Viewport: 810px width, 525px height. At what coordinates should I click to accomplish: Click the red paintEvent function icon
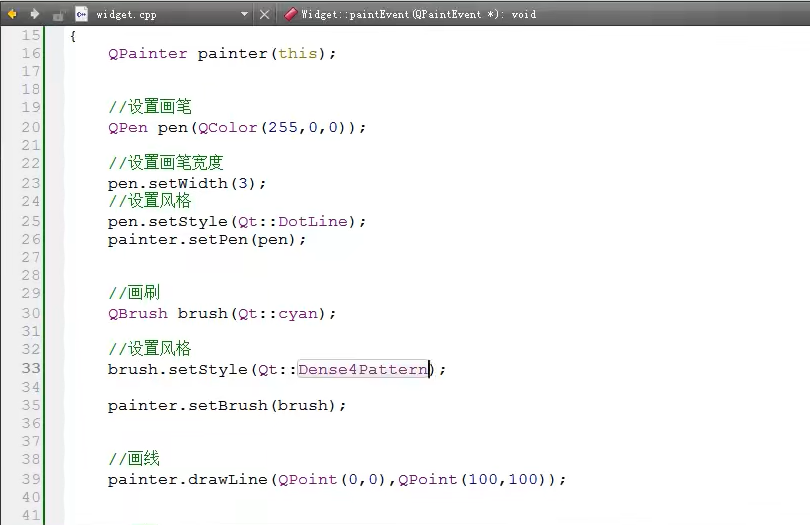pos(291,14)
